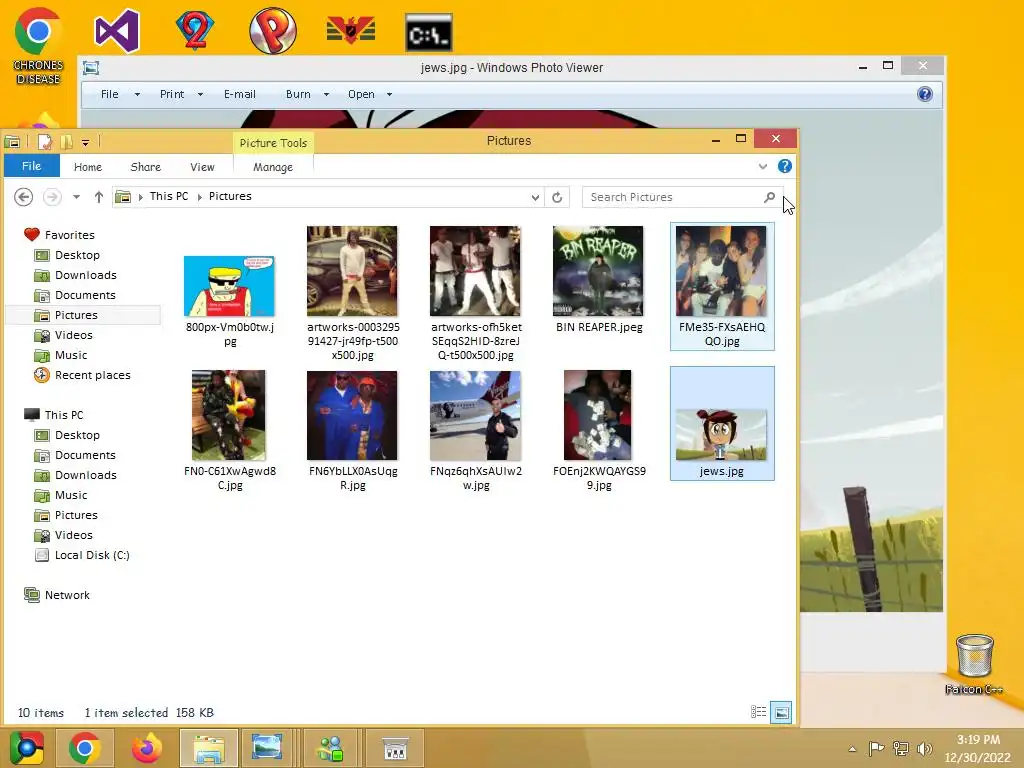Viewport: 1024px width, 768px height.
Task: Launch the command prompt desktop icon
Action: point(428,32)
